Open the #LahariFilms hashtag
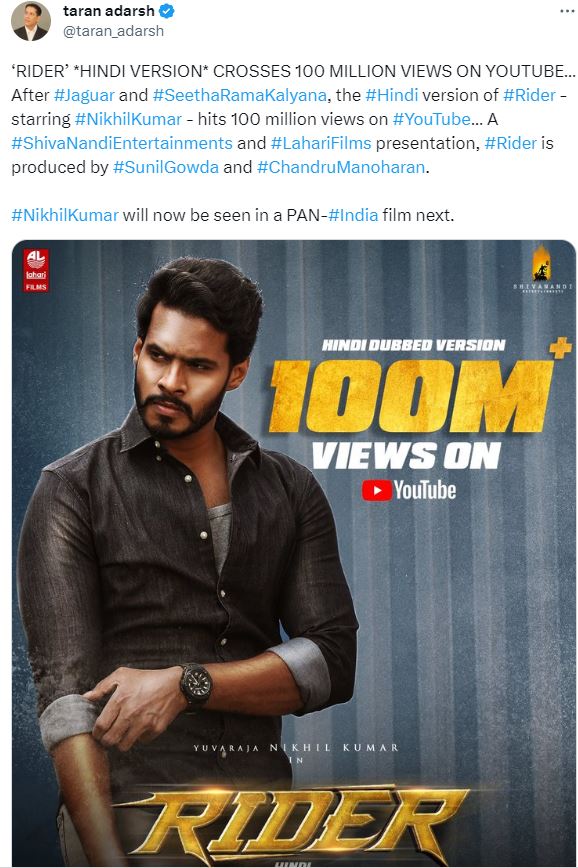This screenshot has width=578, height=868. point(321,143)
